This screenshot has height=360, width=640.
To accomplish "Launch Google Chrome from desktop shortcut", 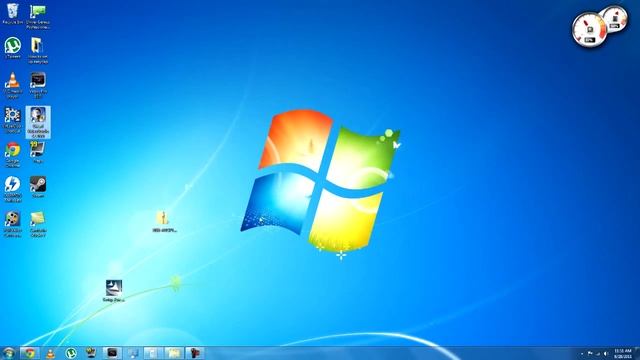I will (x=13, y=155).
